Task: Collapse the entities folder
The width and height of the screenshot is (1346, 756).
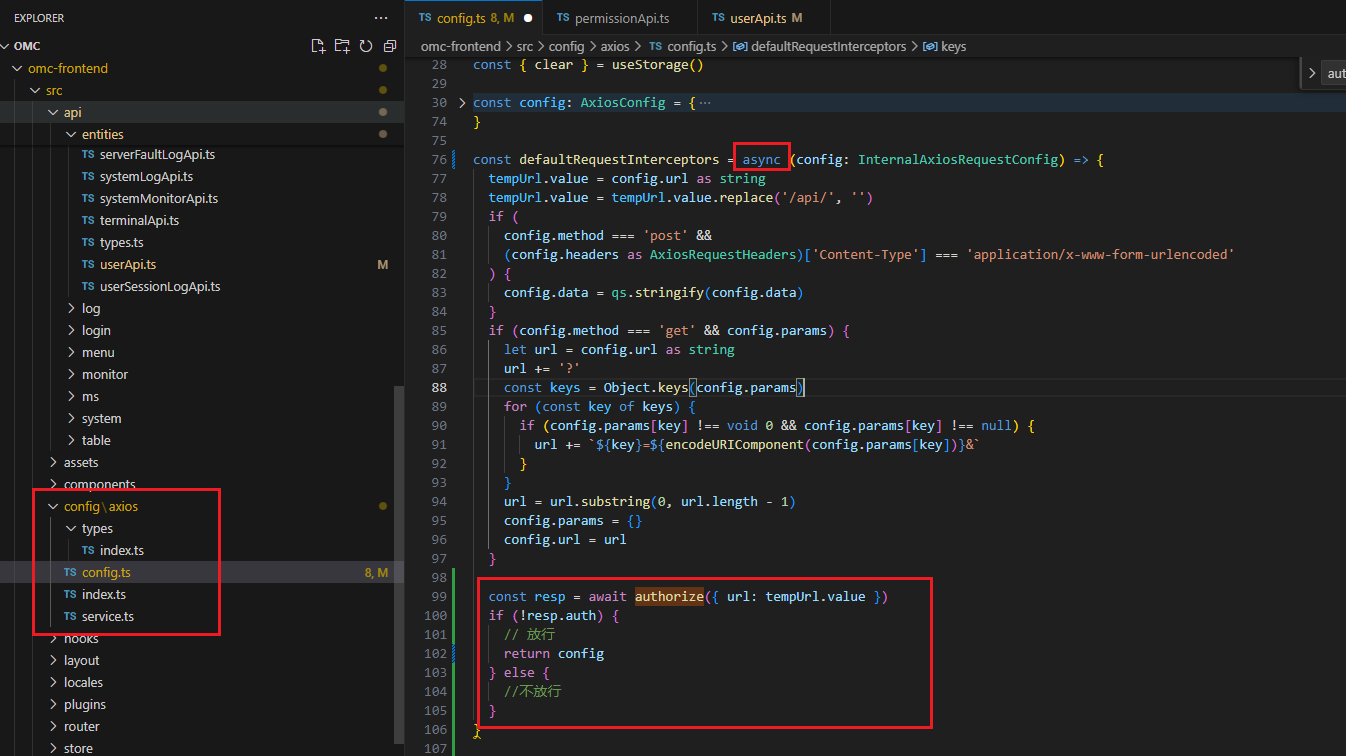Action: (70, 133)
